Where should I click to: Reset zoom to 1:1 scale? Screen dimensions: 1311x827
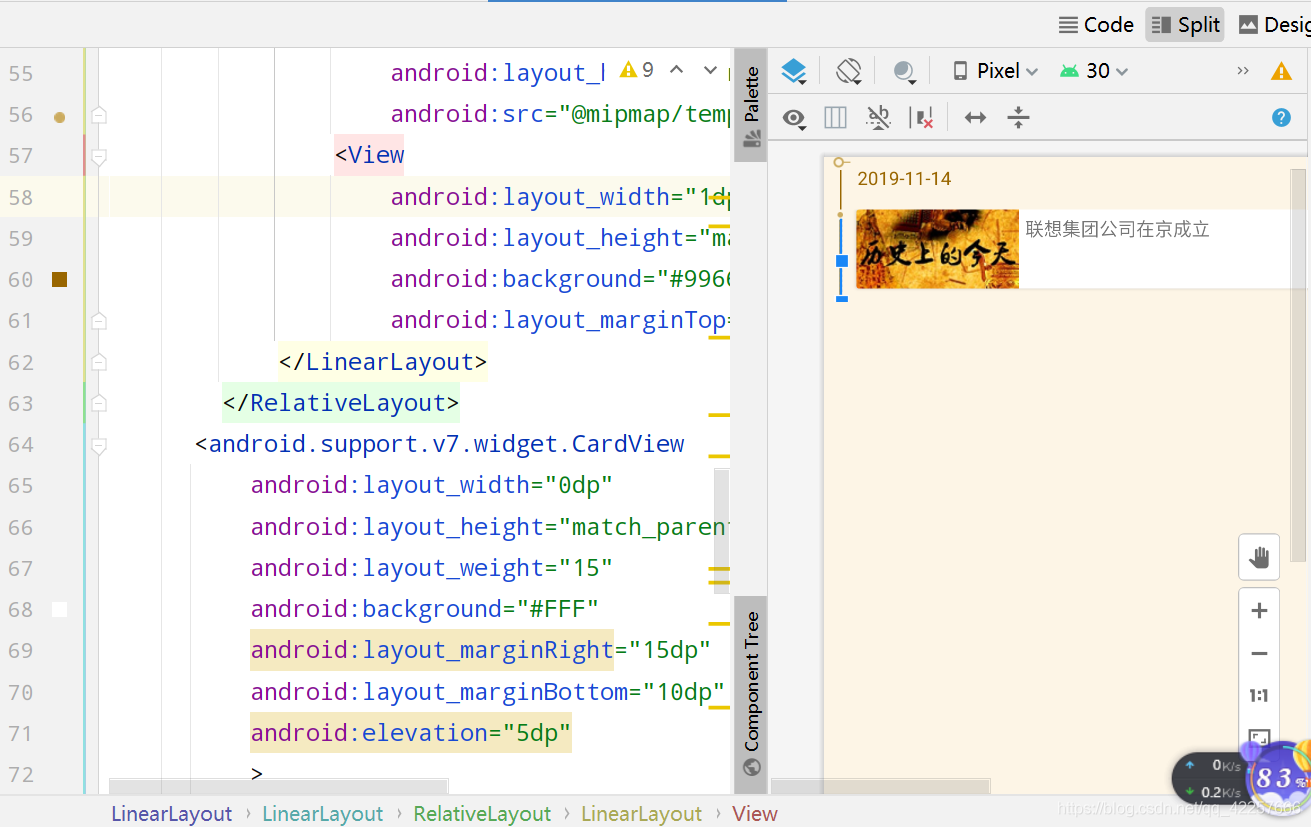pyautogui.click(x=1259, y=696)
